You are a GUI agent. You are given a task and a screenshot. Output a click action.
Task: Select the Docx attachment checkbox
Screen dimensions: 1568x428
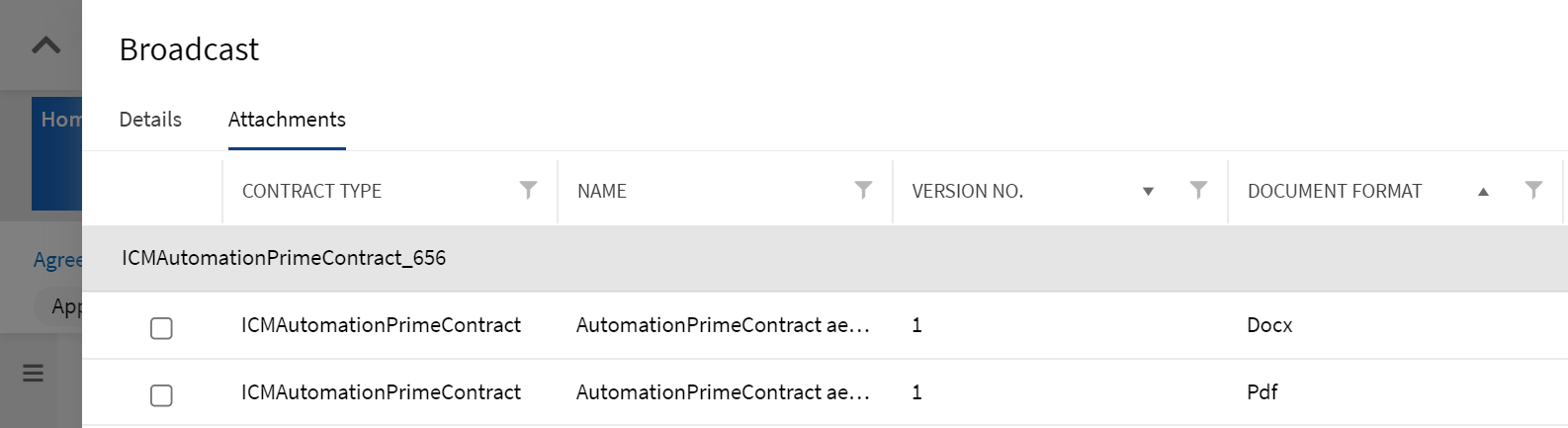(161, 327)
